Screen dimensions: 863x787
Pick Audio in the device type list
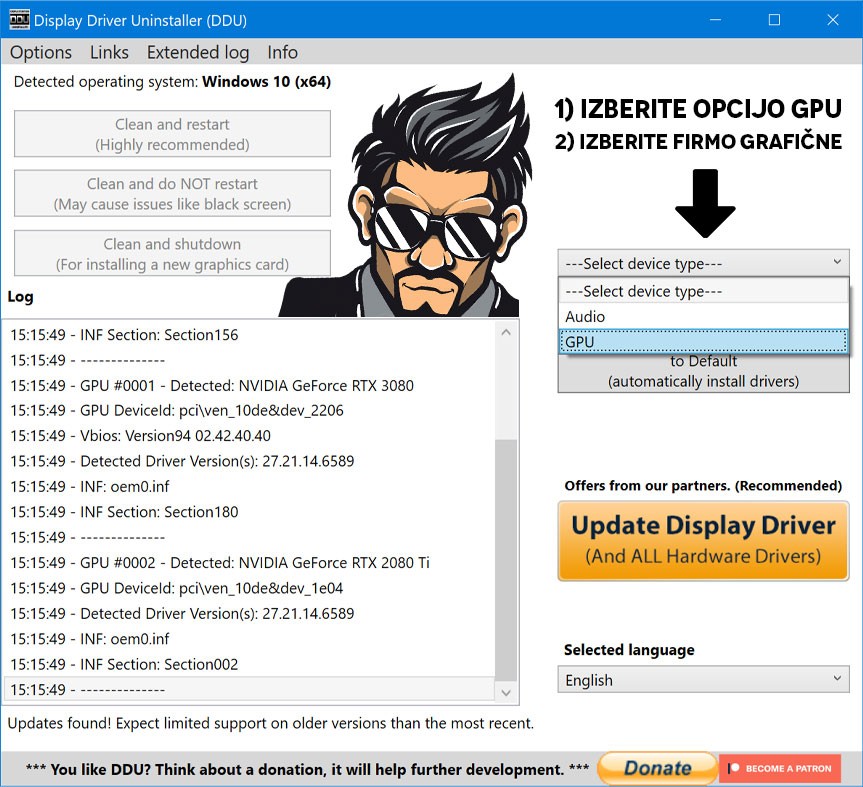703,317
